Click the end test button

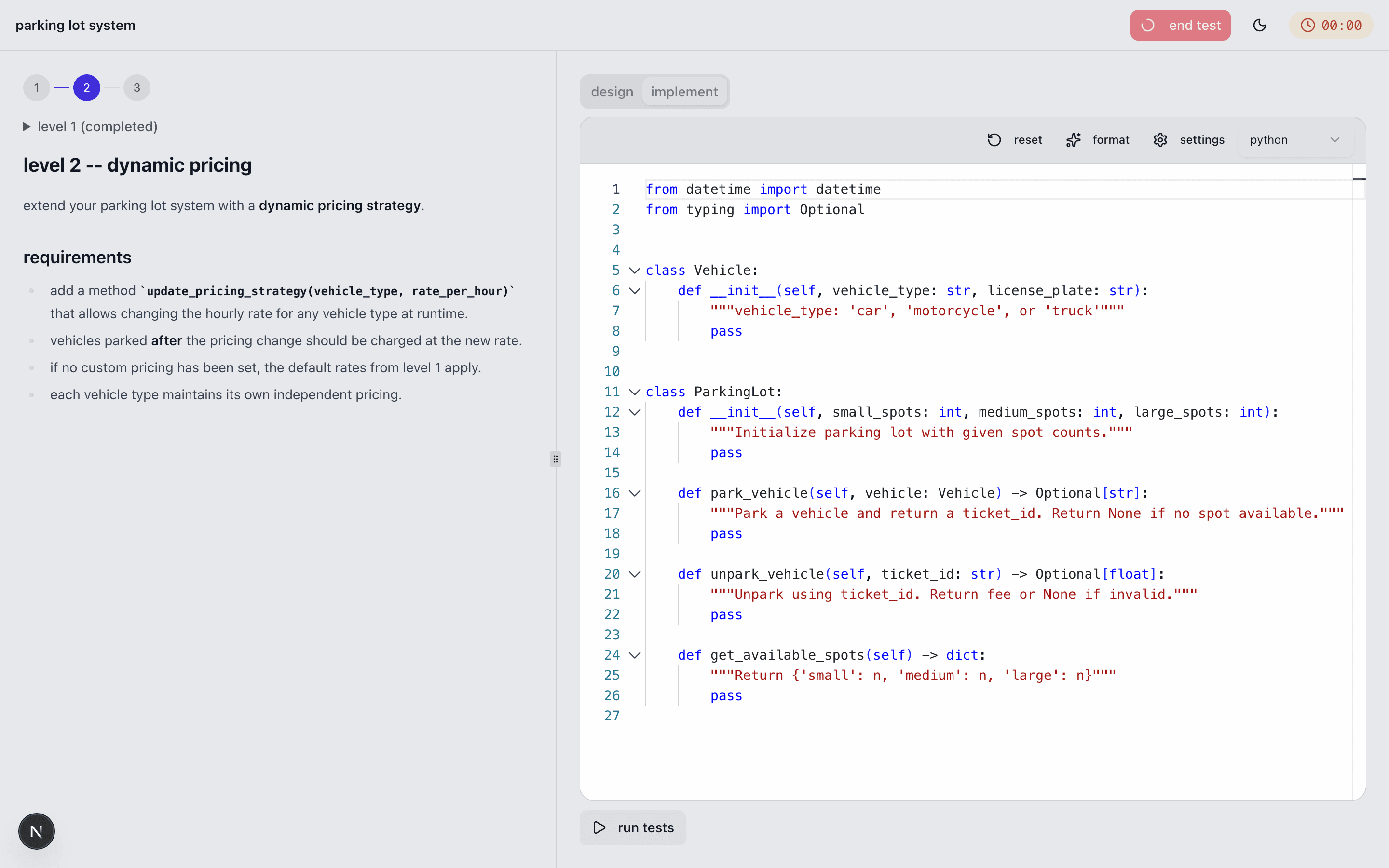[1180, 25]
